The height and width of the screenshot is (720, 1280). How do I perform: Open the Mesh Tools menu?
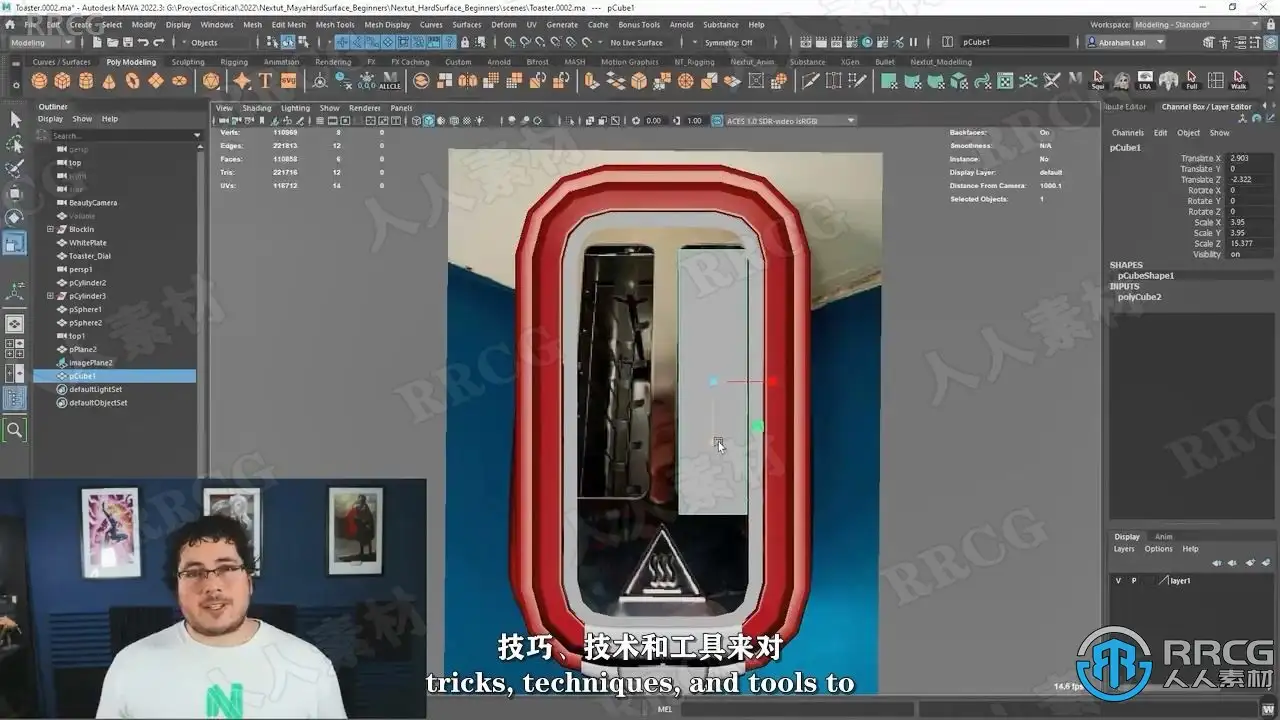pyautogui.click(x=335, y=25)
